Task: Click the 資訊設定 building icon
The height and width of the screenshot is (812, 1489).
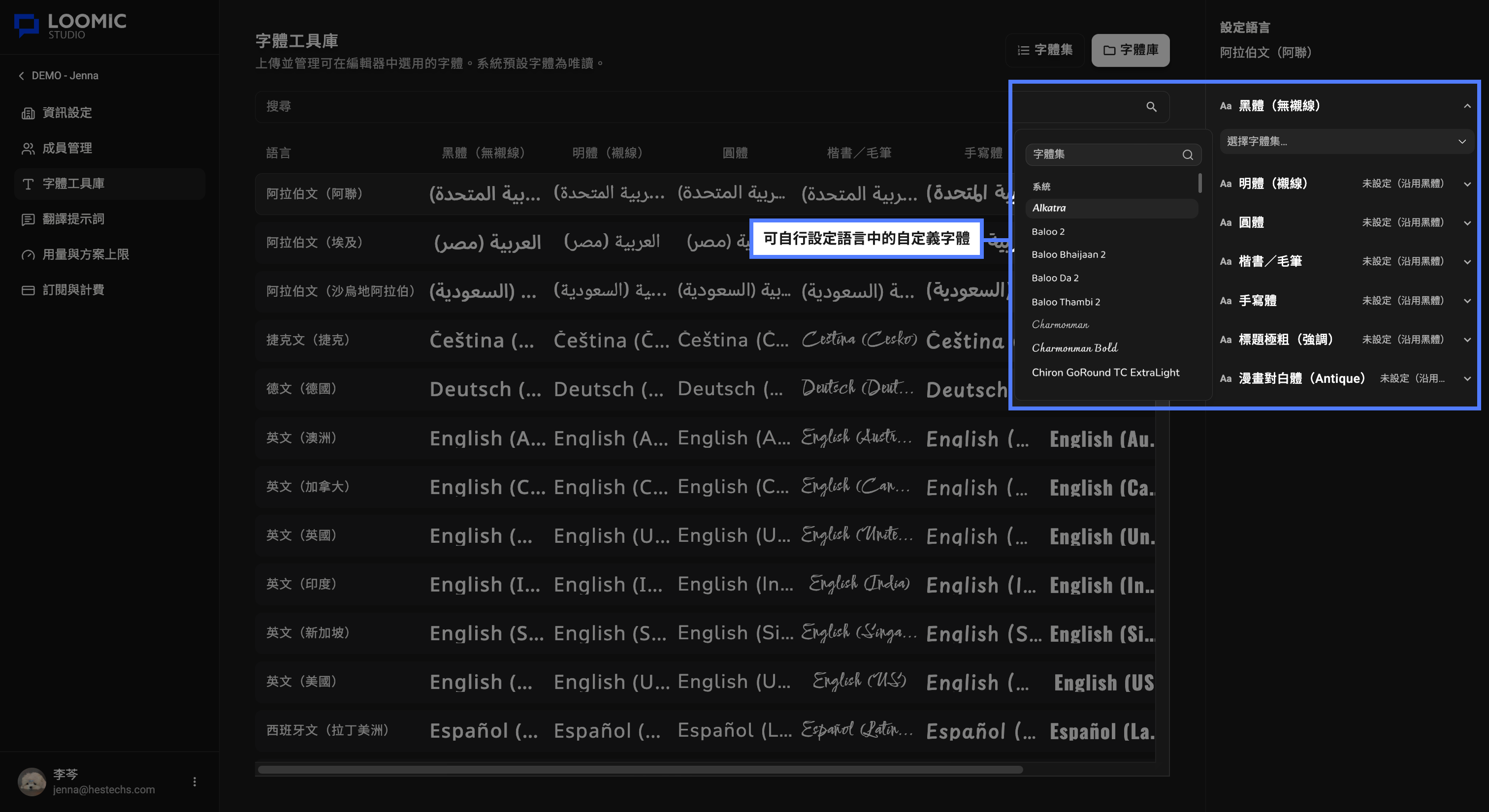Action: (28, 113)
